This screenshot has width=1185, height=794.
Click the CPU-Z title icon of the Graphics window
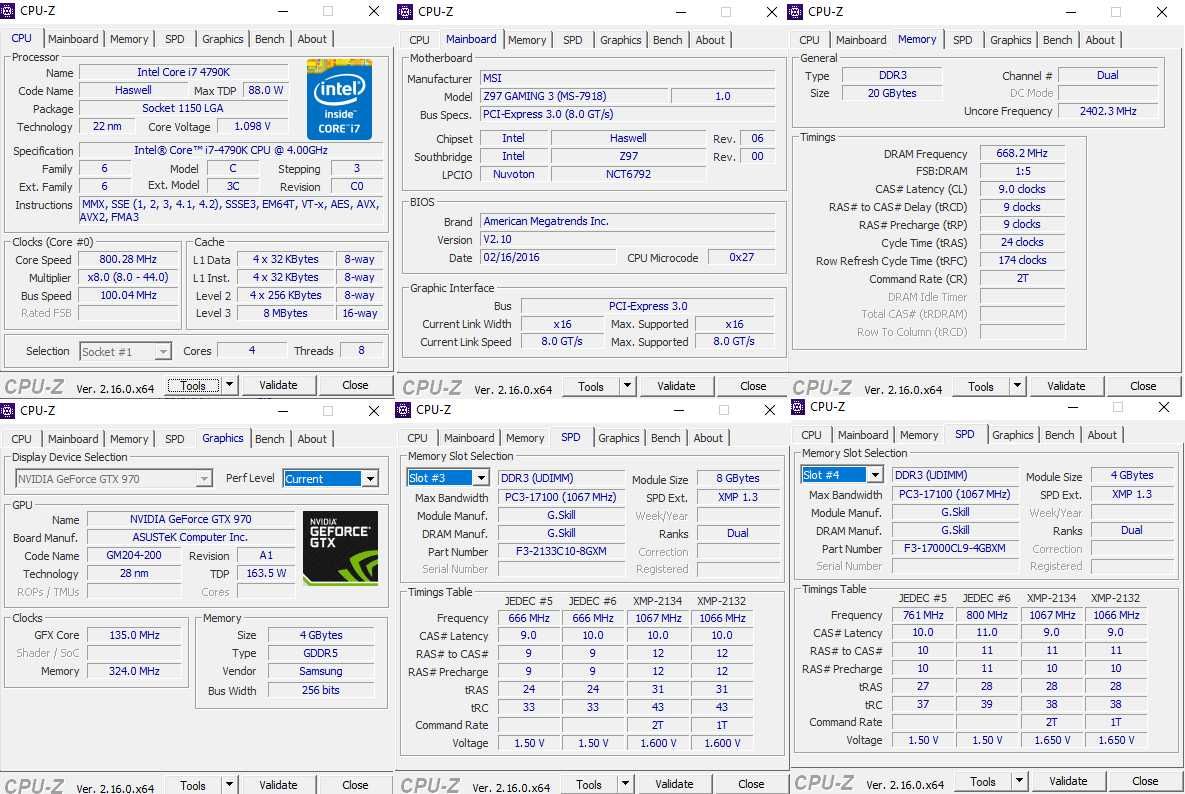[x=8, y=410]
